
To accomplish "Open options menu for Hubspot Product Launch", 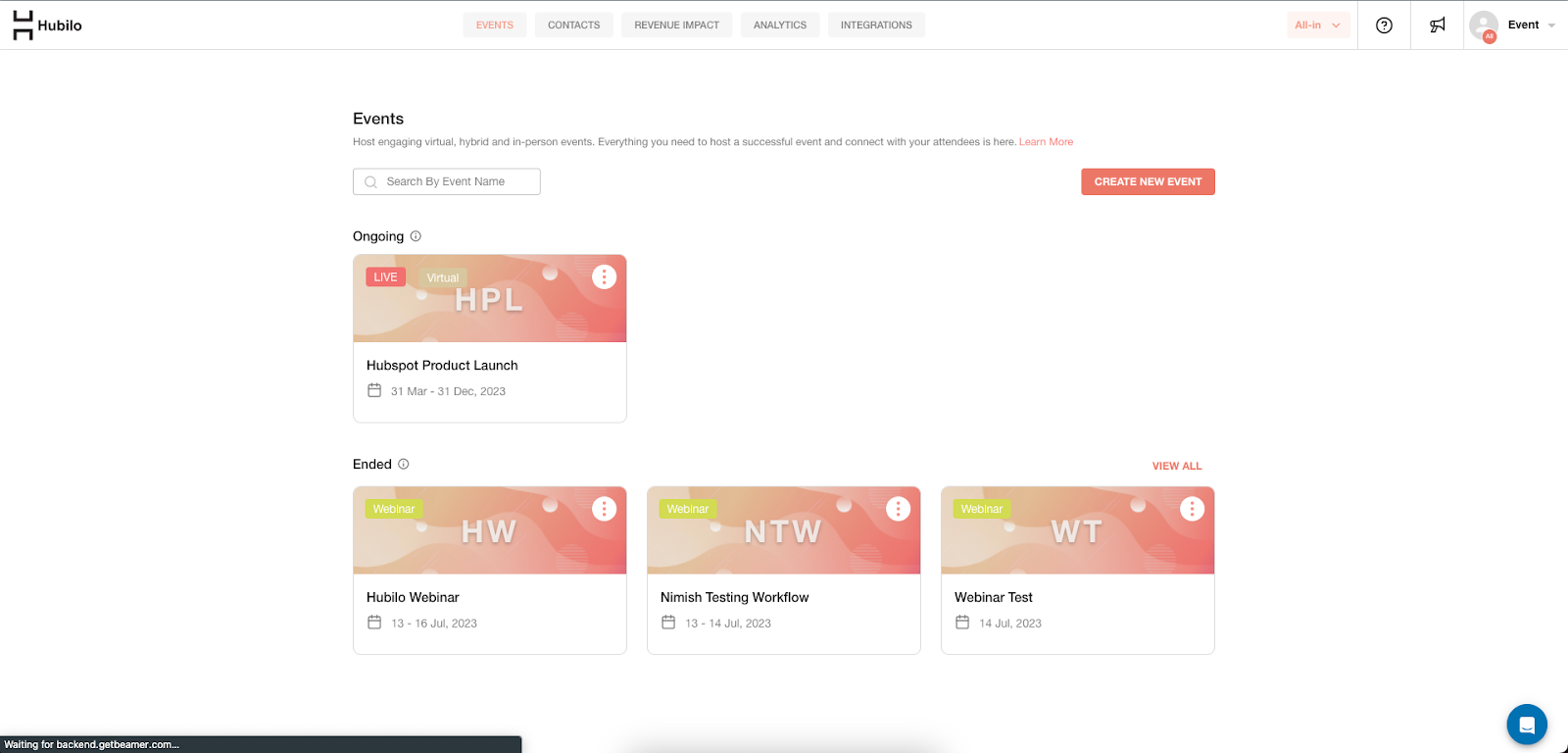I will (604, 277).
